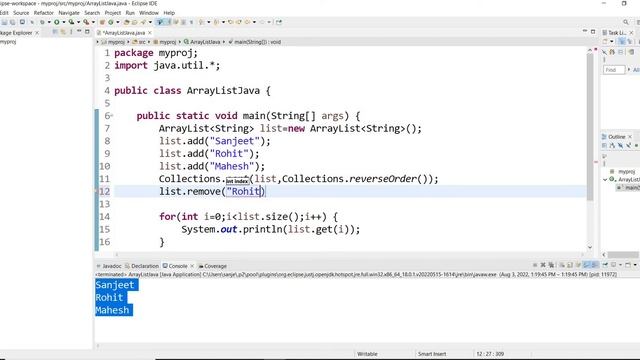Click the Search magnifier icon at top right
This screenshot has width=640, height=360.
[626, 22]
